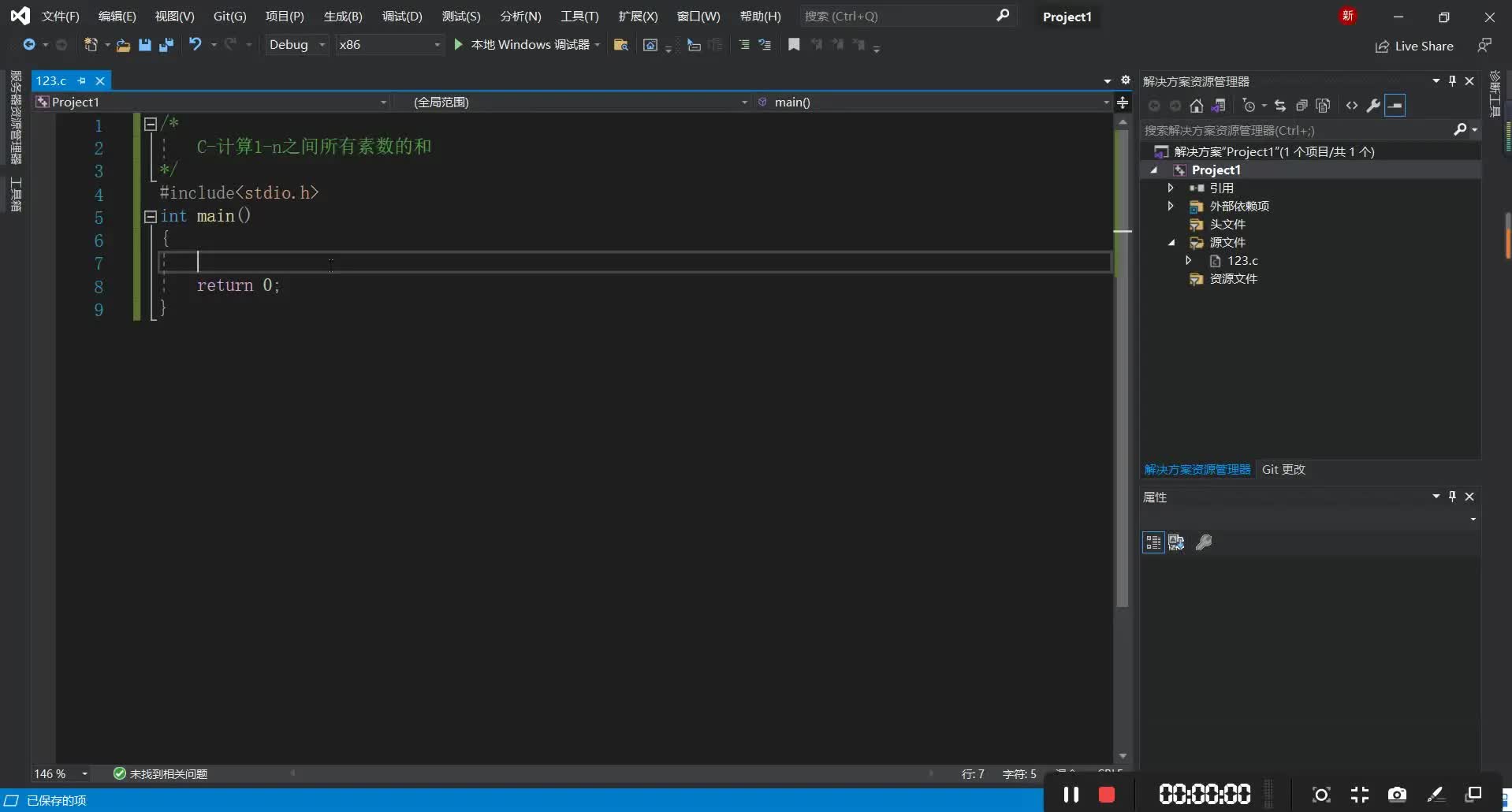Screen dimensions: 1512x812
Task: Toggle show all files in Solution Explorer
Action: pyautogui.click(x=1323, y=106)
